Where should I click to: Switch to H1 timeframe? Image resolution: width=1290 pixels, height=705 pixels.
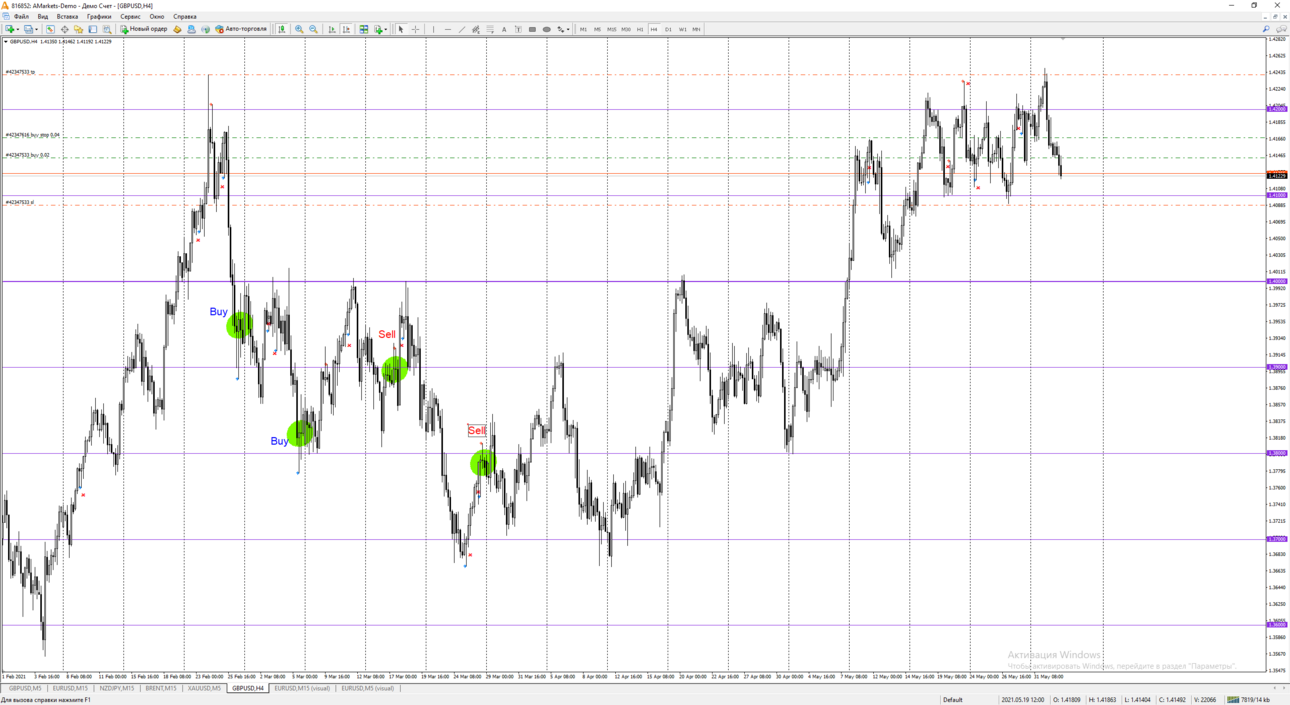(640, 29)
